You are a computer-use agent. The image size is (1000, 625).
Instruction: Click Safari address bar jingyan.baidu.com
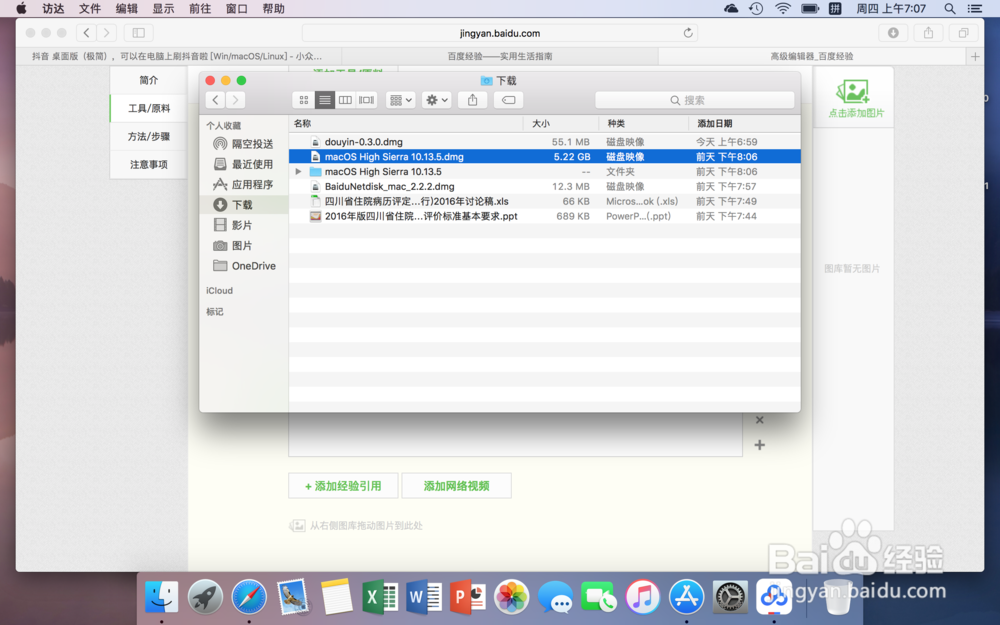[500, 33]
